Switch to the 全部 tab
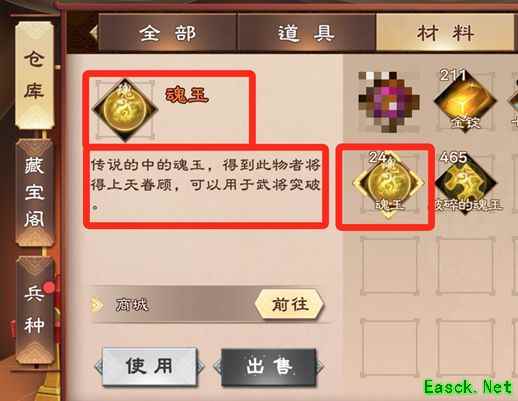 168,33
